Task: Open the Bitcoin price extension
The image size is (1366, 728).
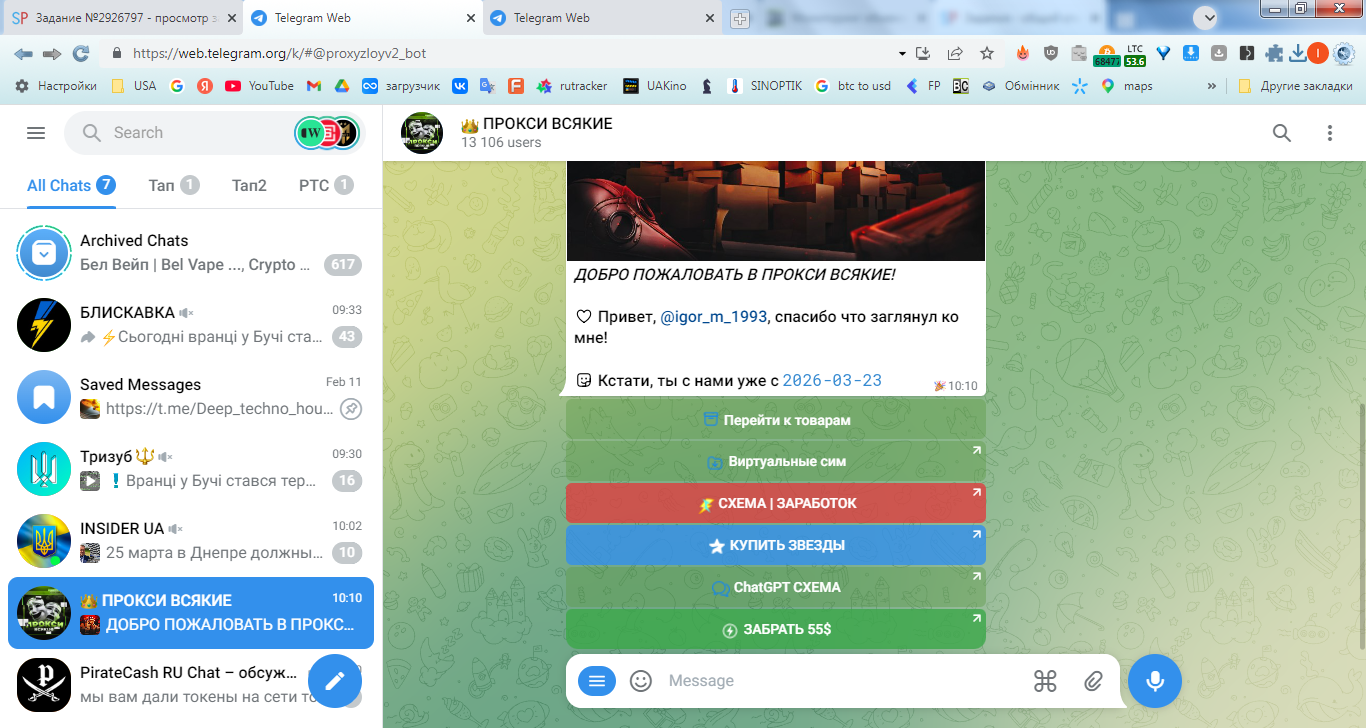Action: 1107,54
